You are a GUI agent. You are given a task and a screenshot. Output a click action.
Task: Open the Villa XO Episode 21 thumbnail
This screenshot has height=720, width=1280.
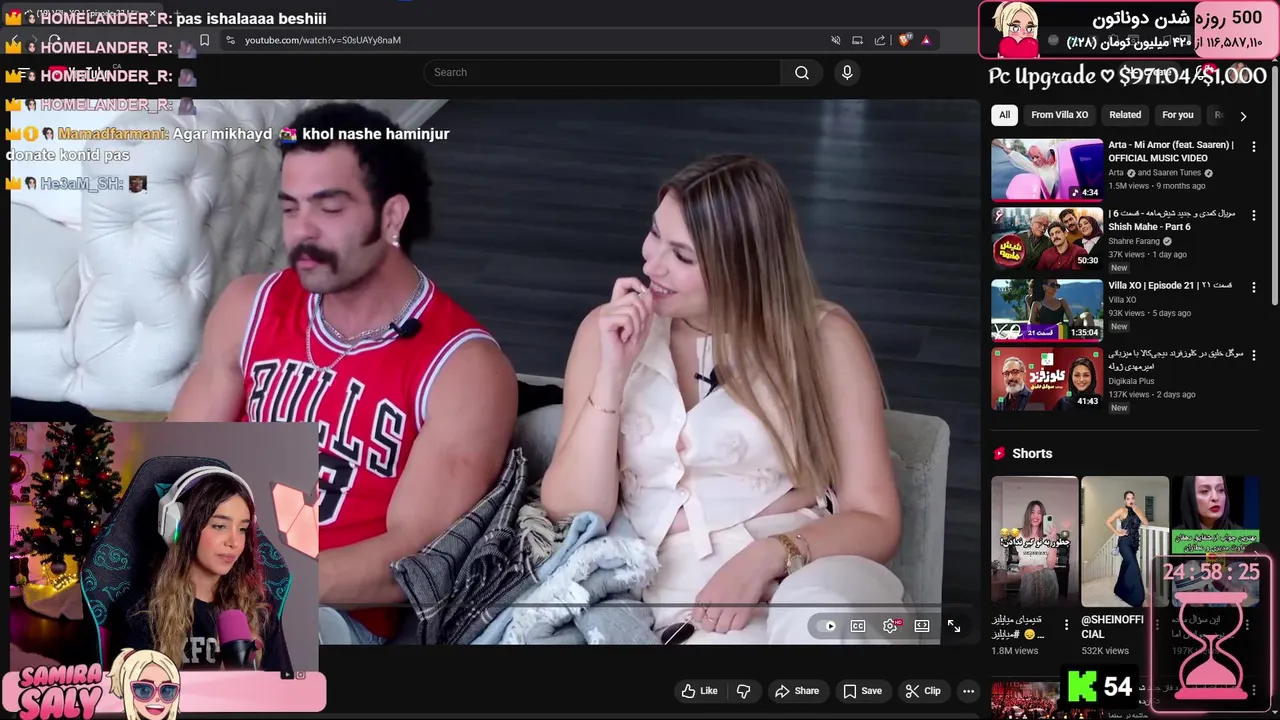(x=1047, y=310)
